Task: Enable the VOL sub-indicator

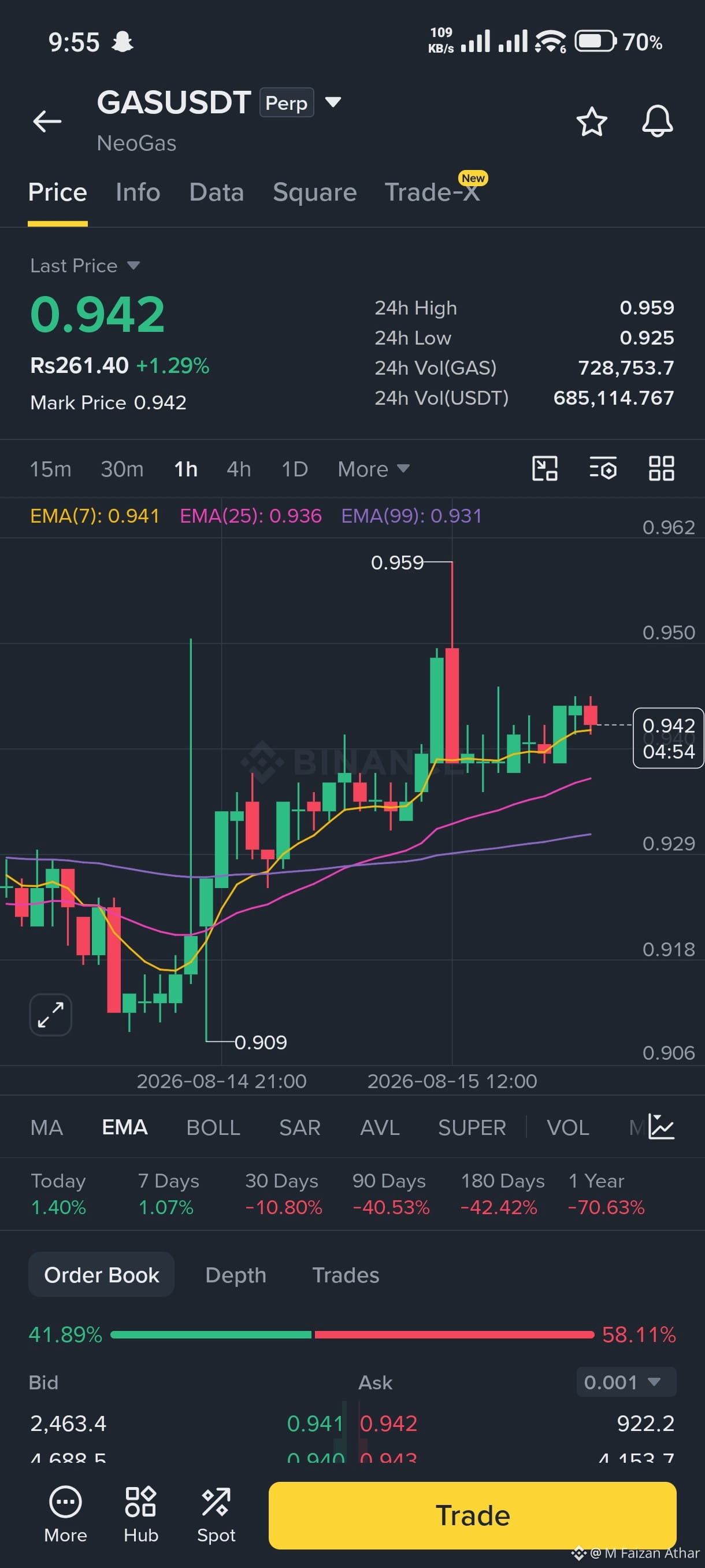Action: click(x=567, y=1127)
